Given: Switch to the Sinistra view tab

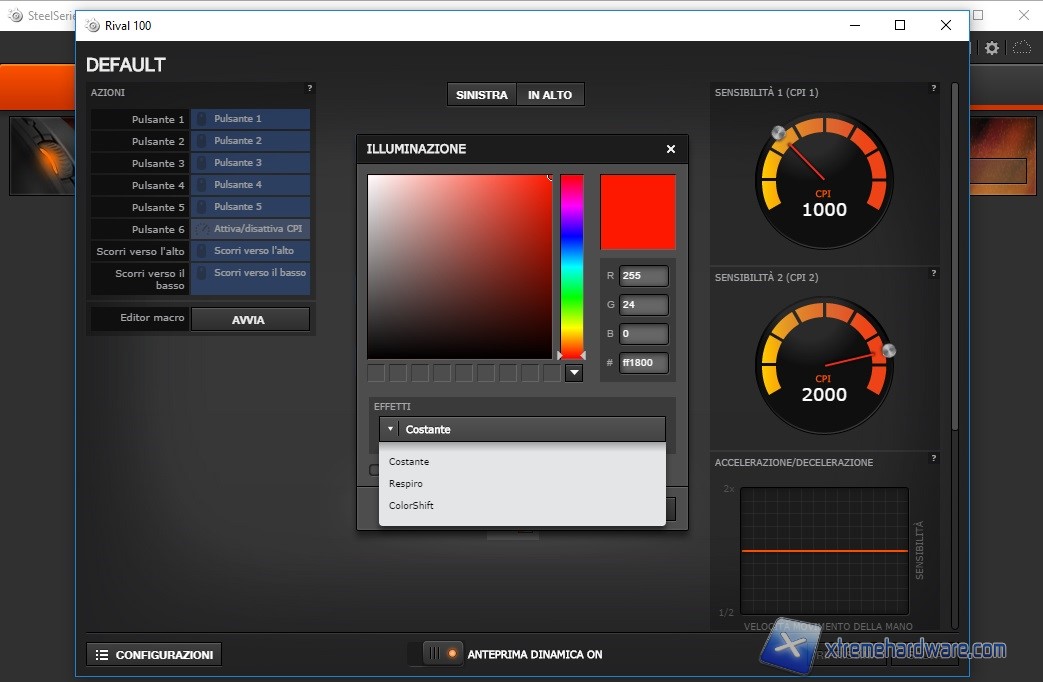Looking at the screenshot, I should (x=482, y=95).
